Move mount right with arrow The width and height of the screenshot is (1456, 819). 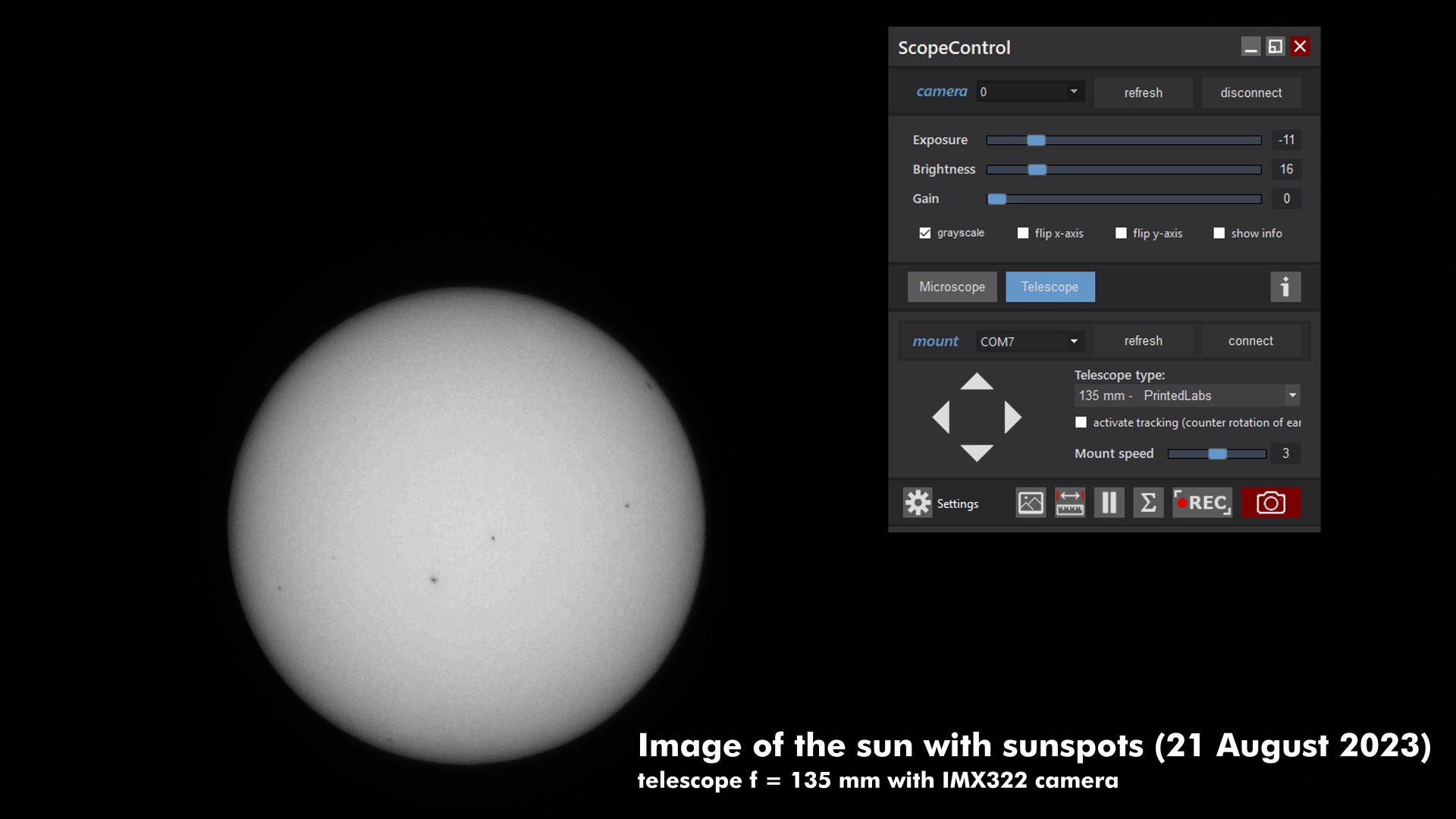coord(1012,417)
